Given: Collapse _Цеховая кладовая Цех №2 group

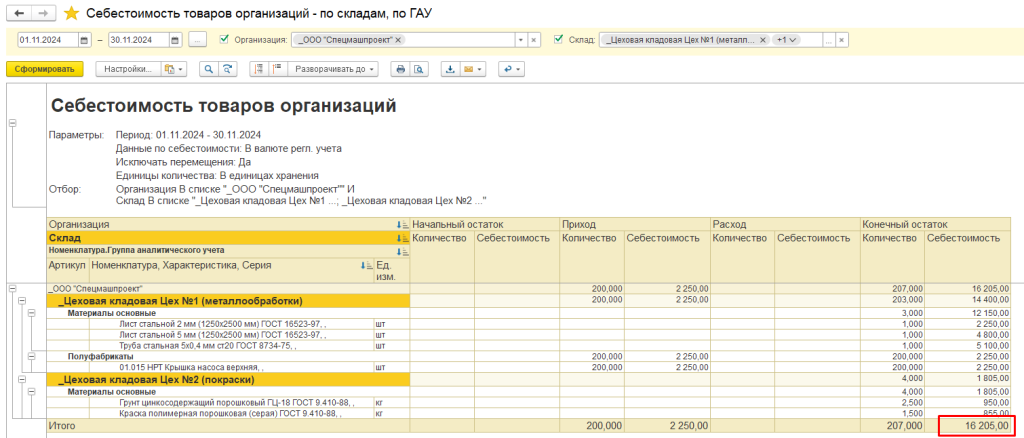Looking at the screenshot, I should [x=22, y=379].
